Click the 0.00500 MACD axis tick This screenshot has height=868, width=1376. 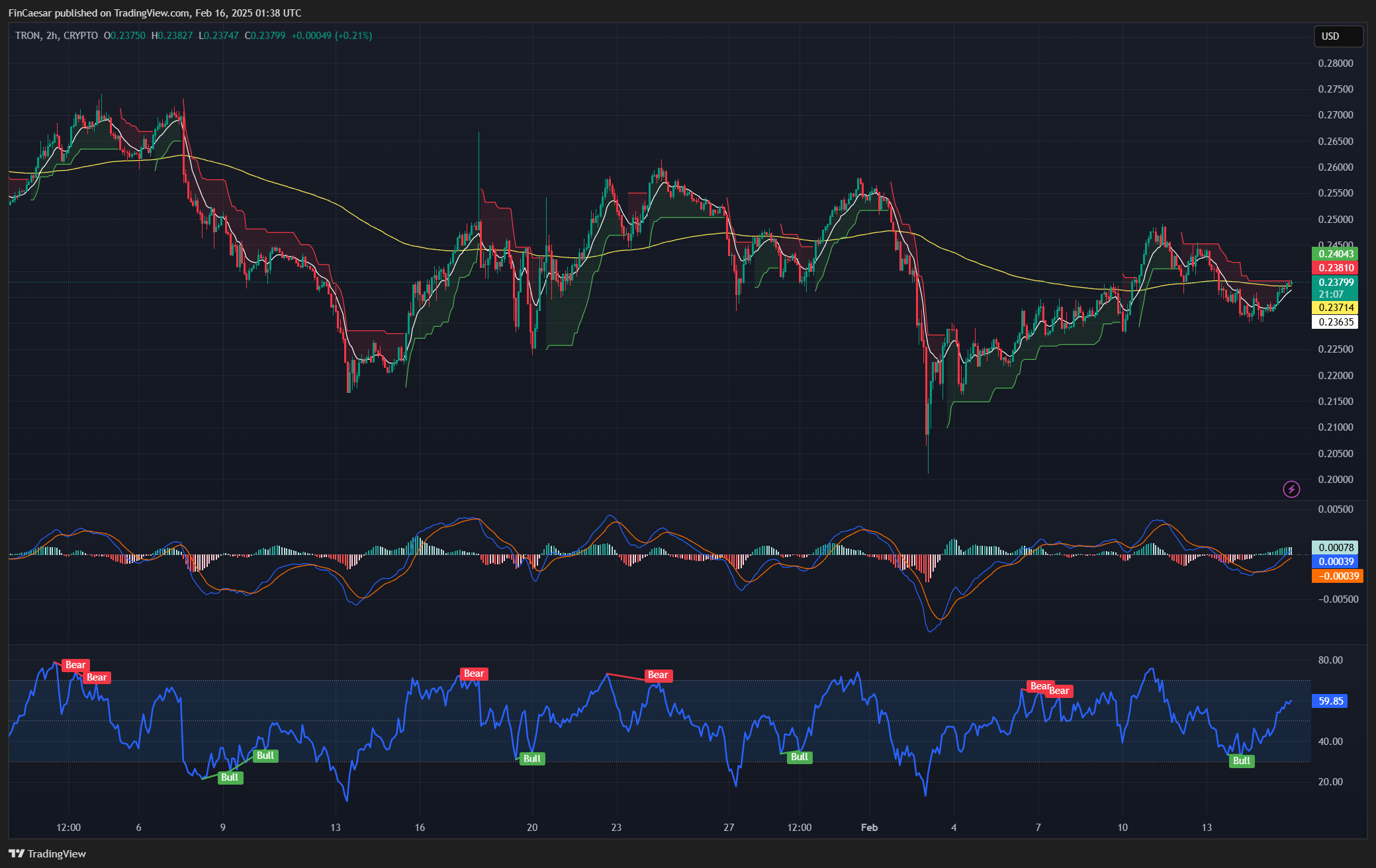pos(1336,509)
